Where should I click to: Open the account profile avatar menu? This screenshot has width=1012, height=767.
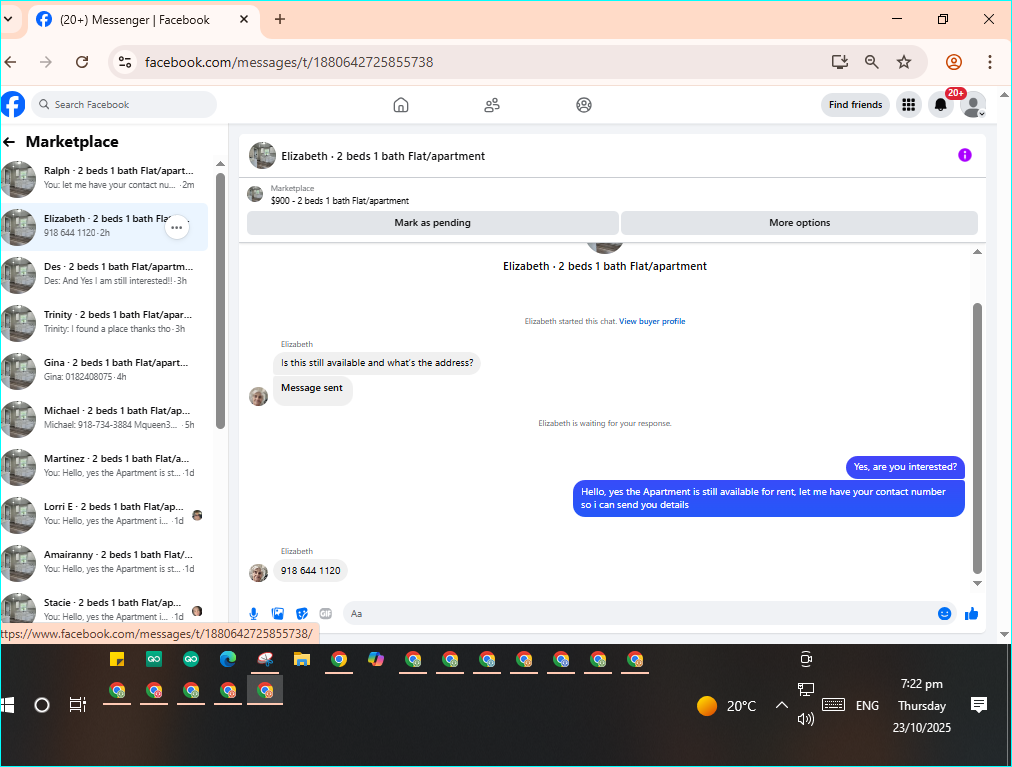[x=973, y=105]
